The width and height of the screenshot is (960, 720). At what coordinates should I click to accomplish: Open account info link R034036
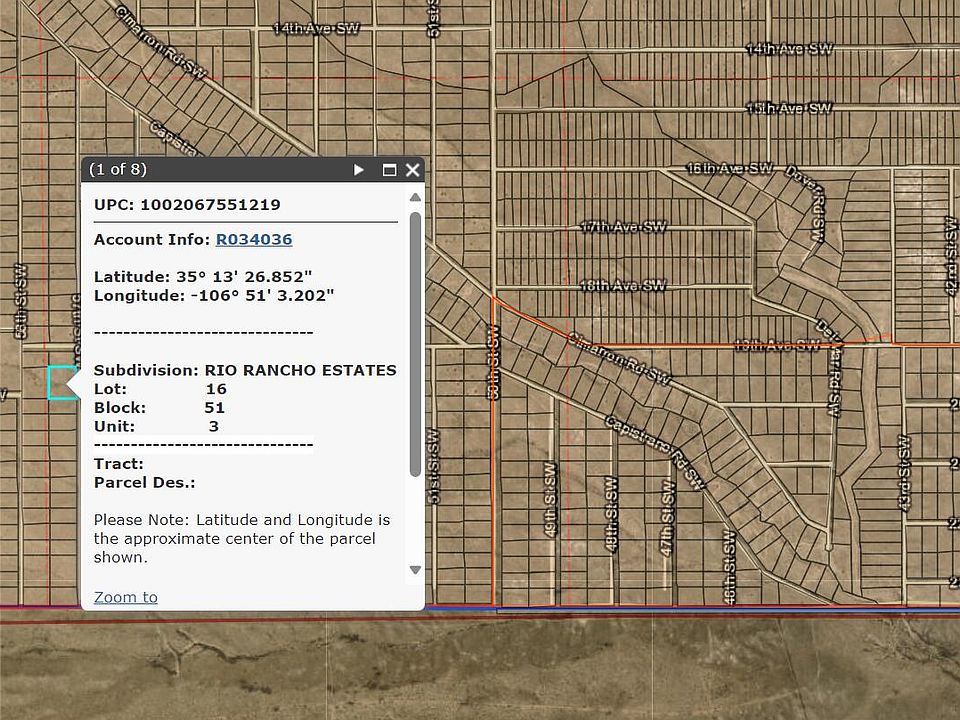[x=254, y=239]
